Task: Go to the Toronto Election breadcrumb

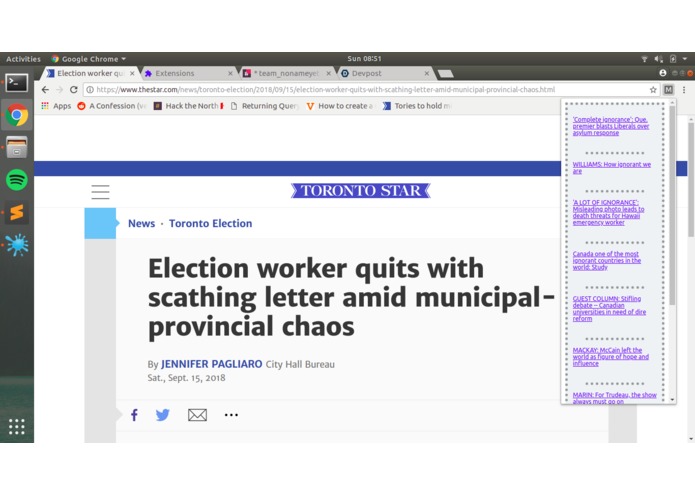Action: (211, 223)
